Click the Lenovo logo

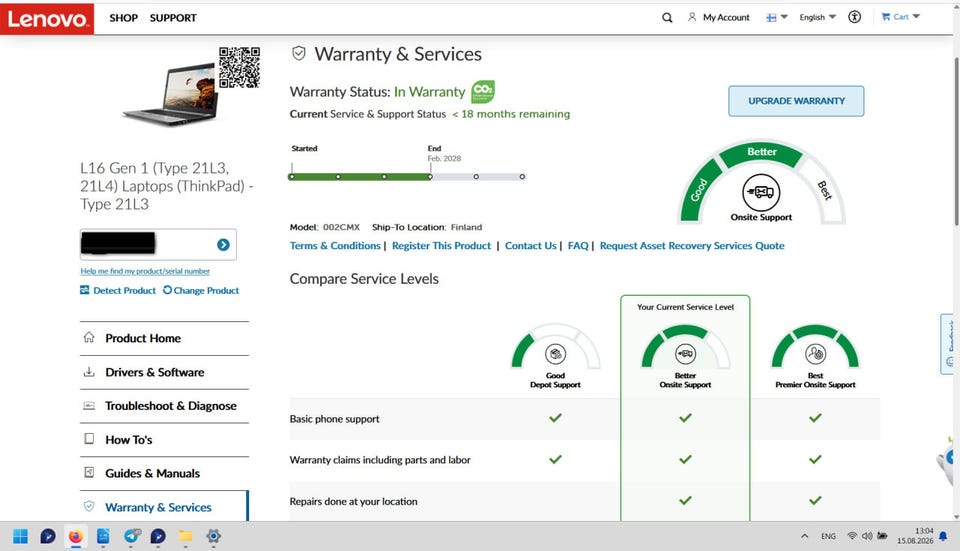(x=47, y=18)
